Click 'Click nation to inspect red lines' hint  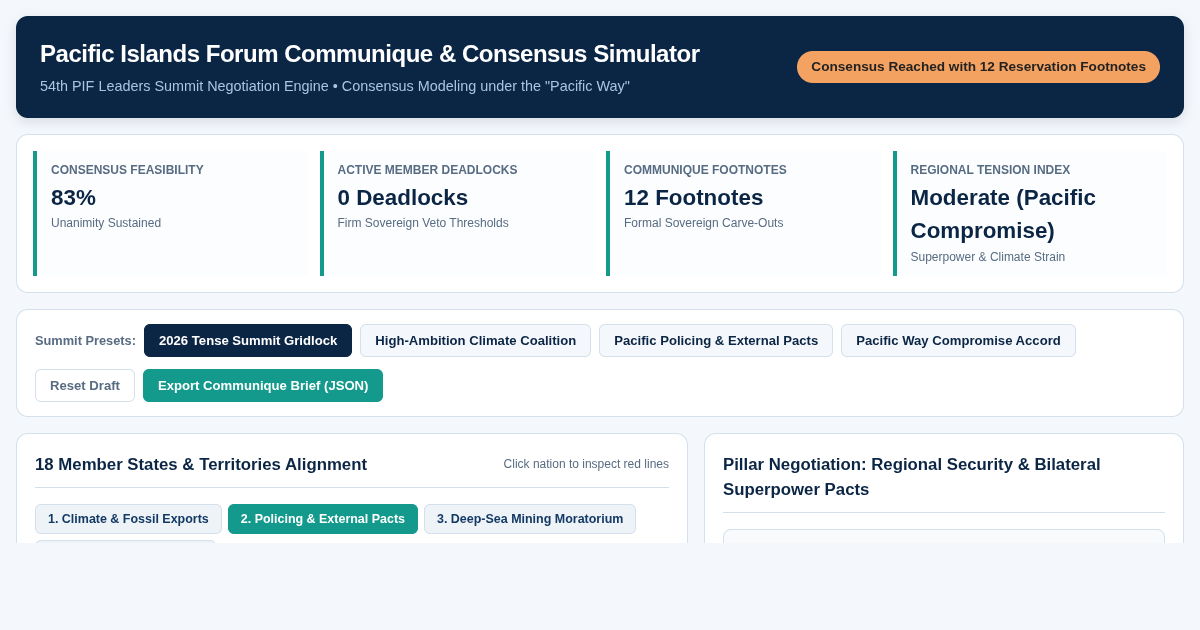(x=586, y=464)
